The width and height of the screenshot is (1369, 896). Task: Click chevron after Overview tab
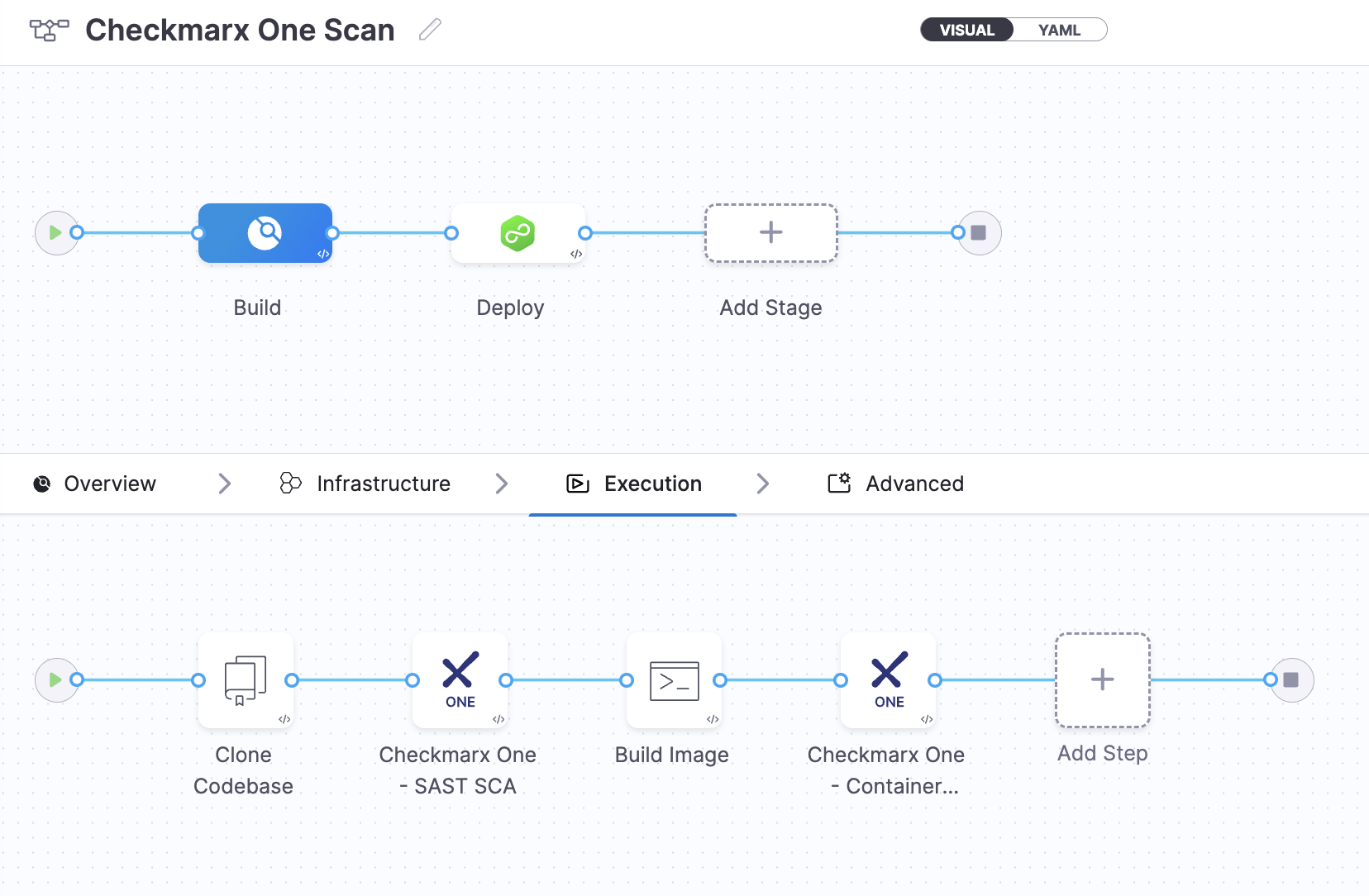[224, 484]
